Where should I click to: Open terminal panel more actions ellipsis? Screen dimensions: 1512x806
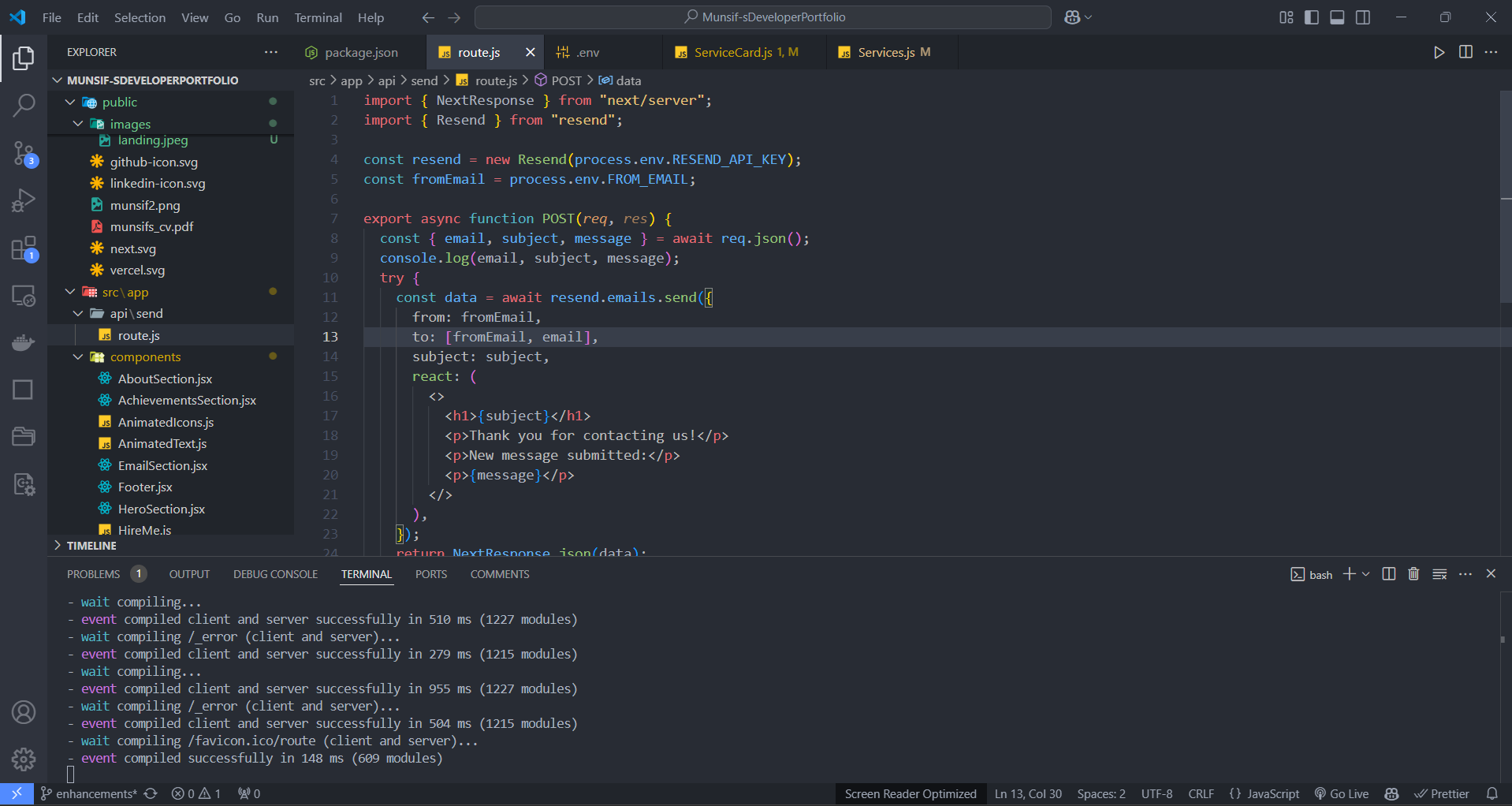(x=1465, y=574)
